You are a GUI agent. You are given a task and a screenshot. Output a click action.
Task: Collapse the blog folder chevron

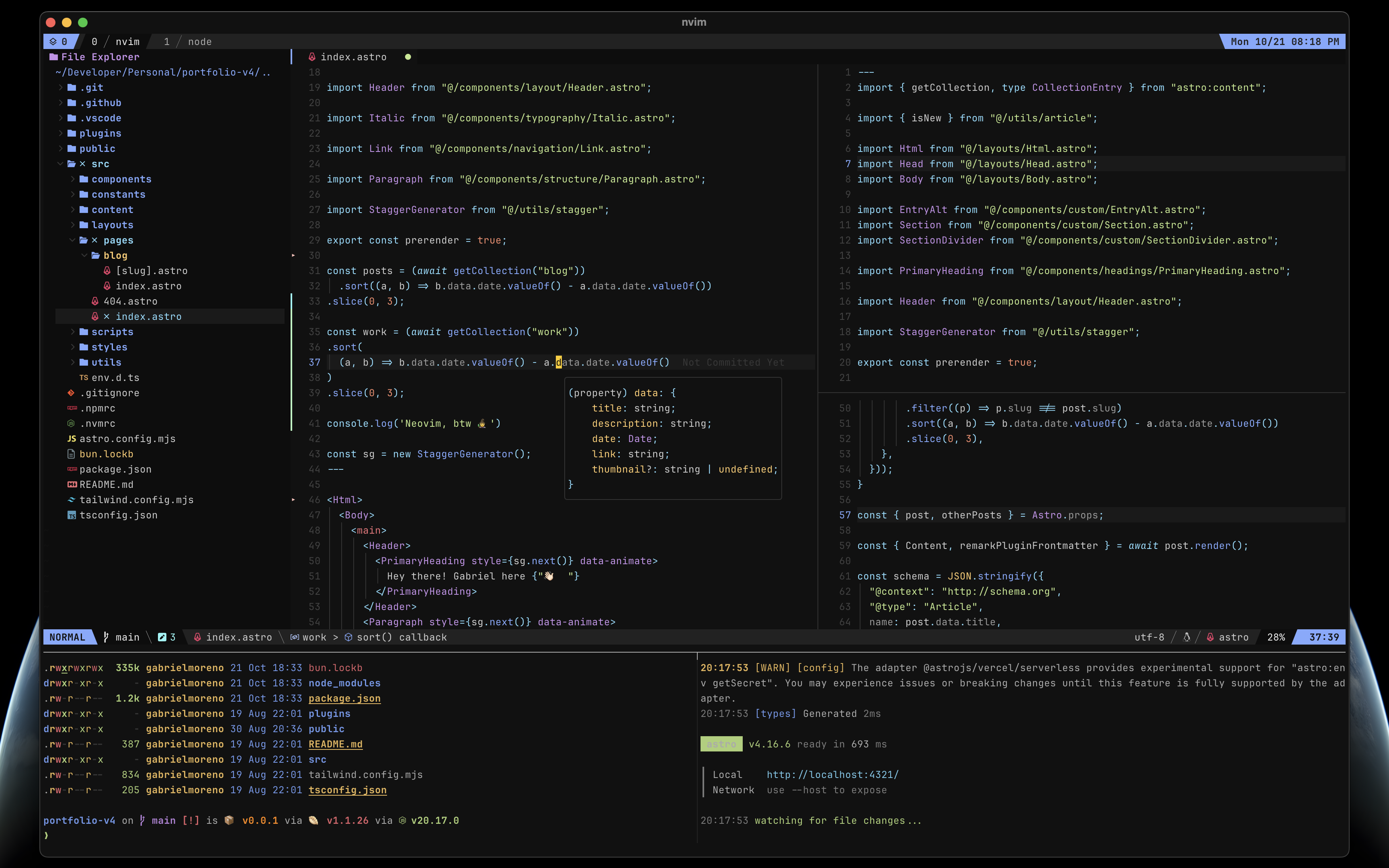(x=84, y=255)
